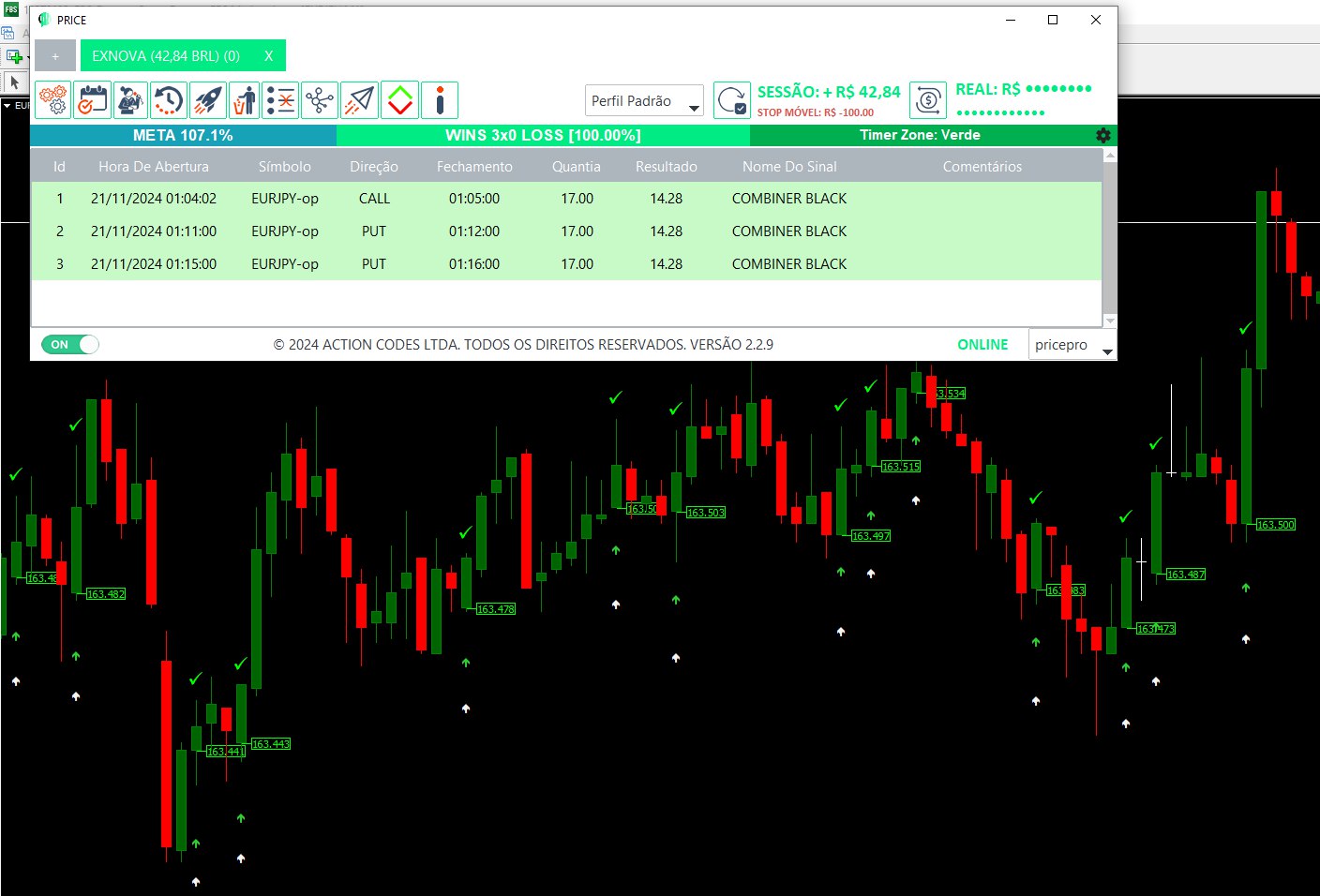This screenshot has height=896, width=1320.
Task: Open the Perfil Padrão dropdown
Action: (644, 101)
